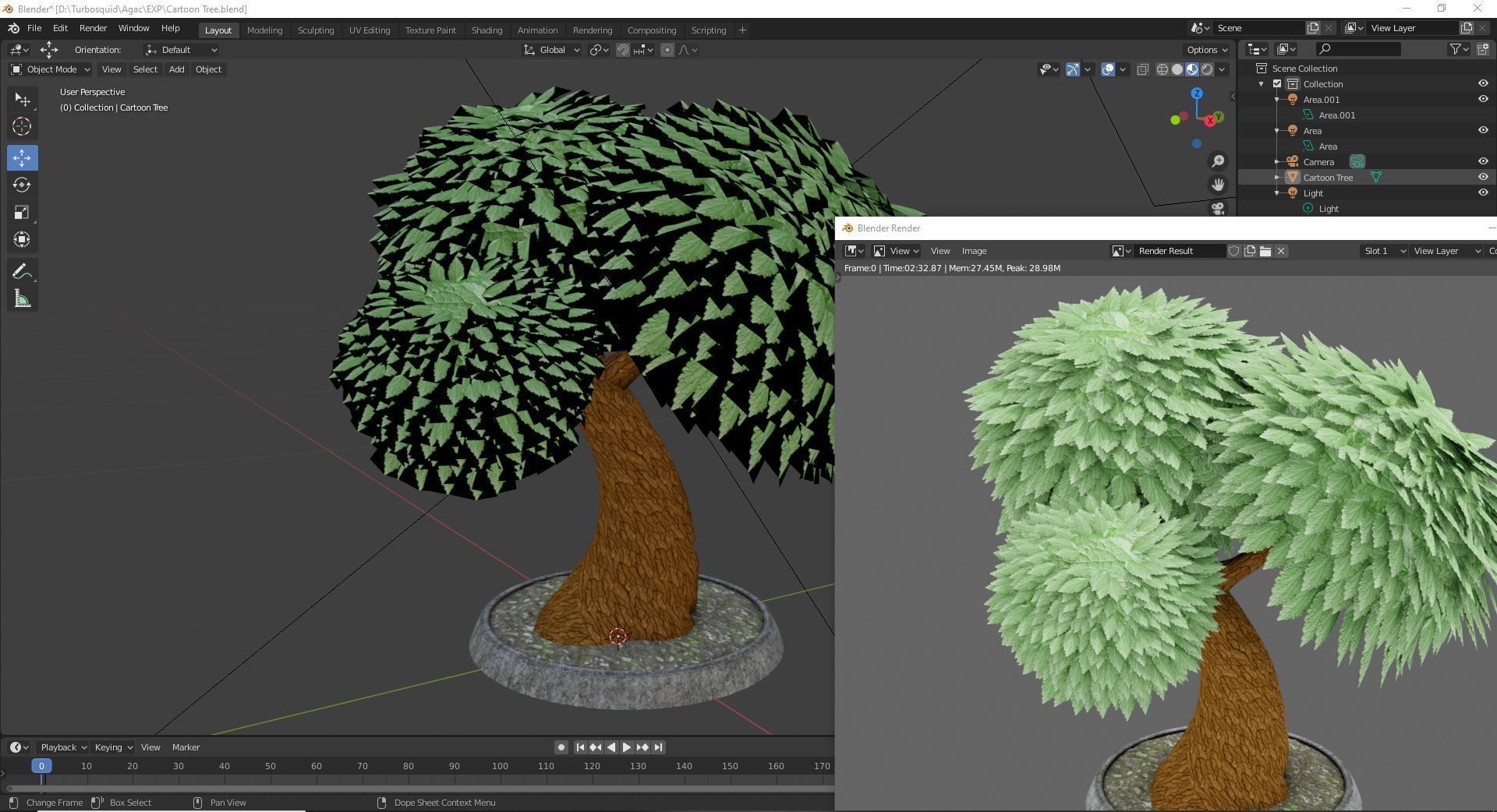The width and height of the screenshot is (1497, 812).
Task: Open the Playback popover
Action: (x=63, y=747)
